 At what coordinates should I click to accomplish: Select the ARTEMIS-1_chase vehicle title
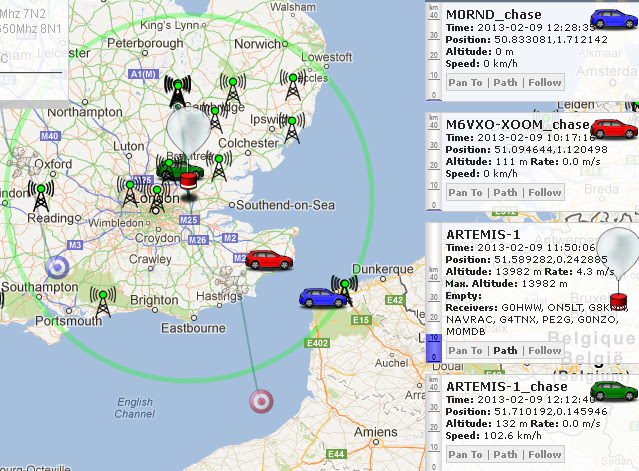pyautogui.click(x=507, y=387)
